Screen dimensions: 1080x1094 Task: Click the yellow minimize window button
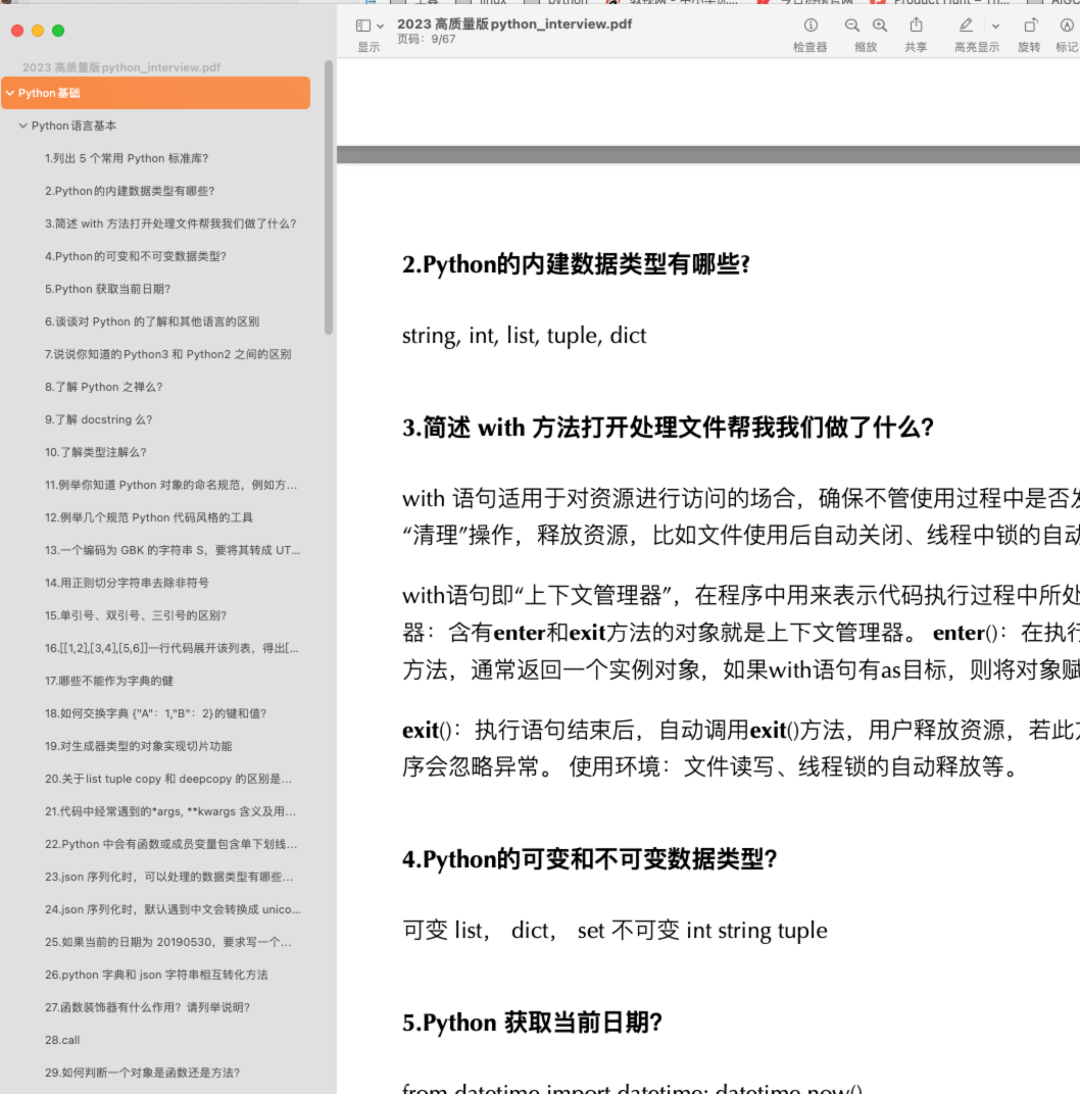tap(38, 31)
